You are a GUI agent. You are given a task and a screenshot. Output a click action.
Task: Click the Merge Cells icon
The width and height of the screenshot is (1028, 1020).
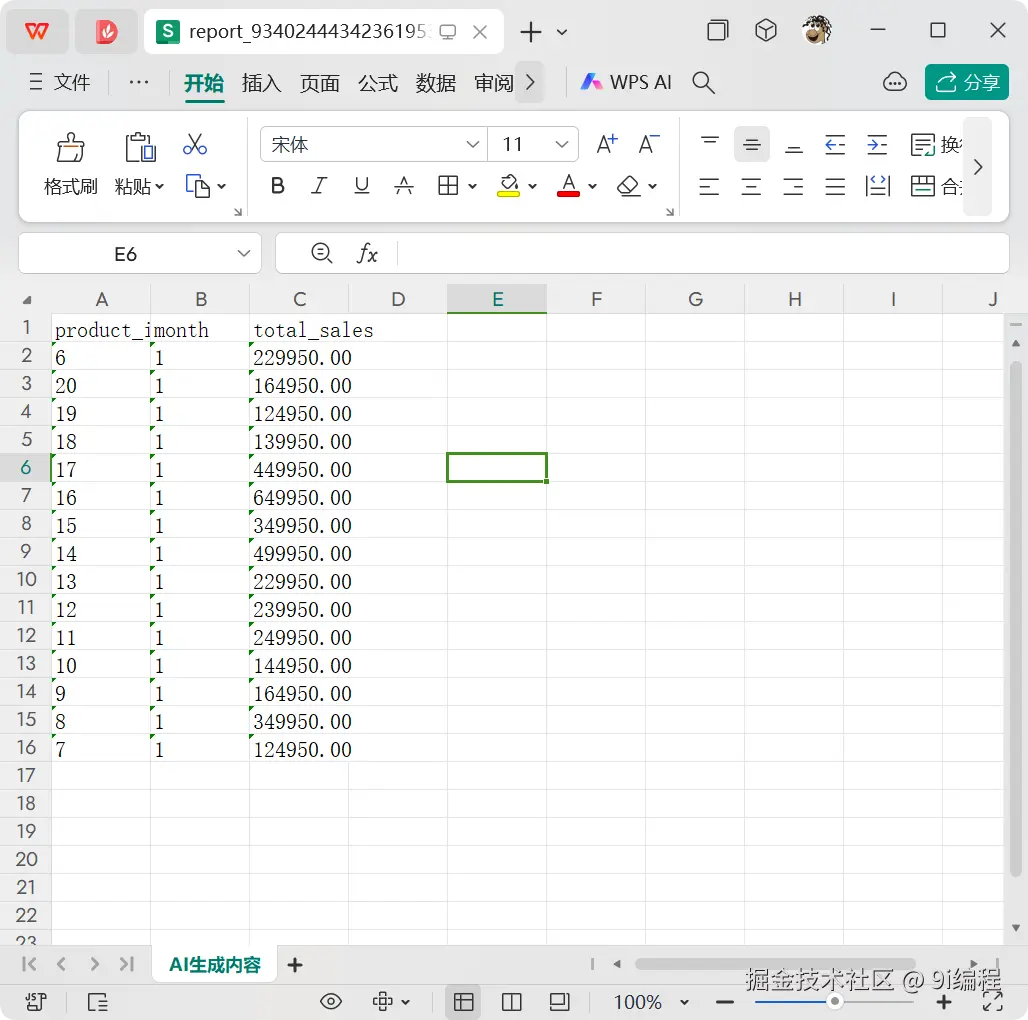(923, 186)
